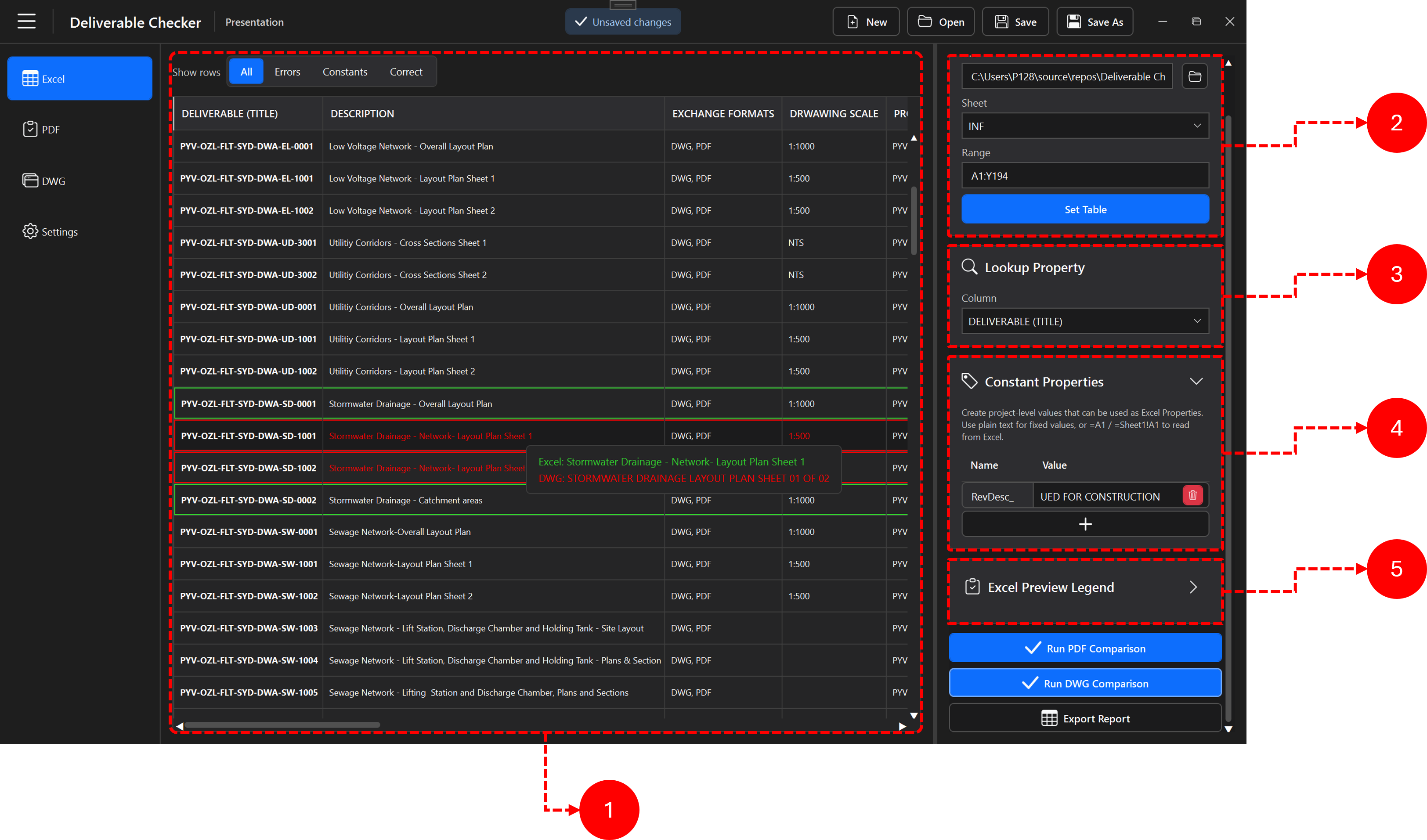Show only Errors rows
The width and height of the screenshot is (1427, 840).
(x=287, y=72)
